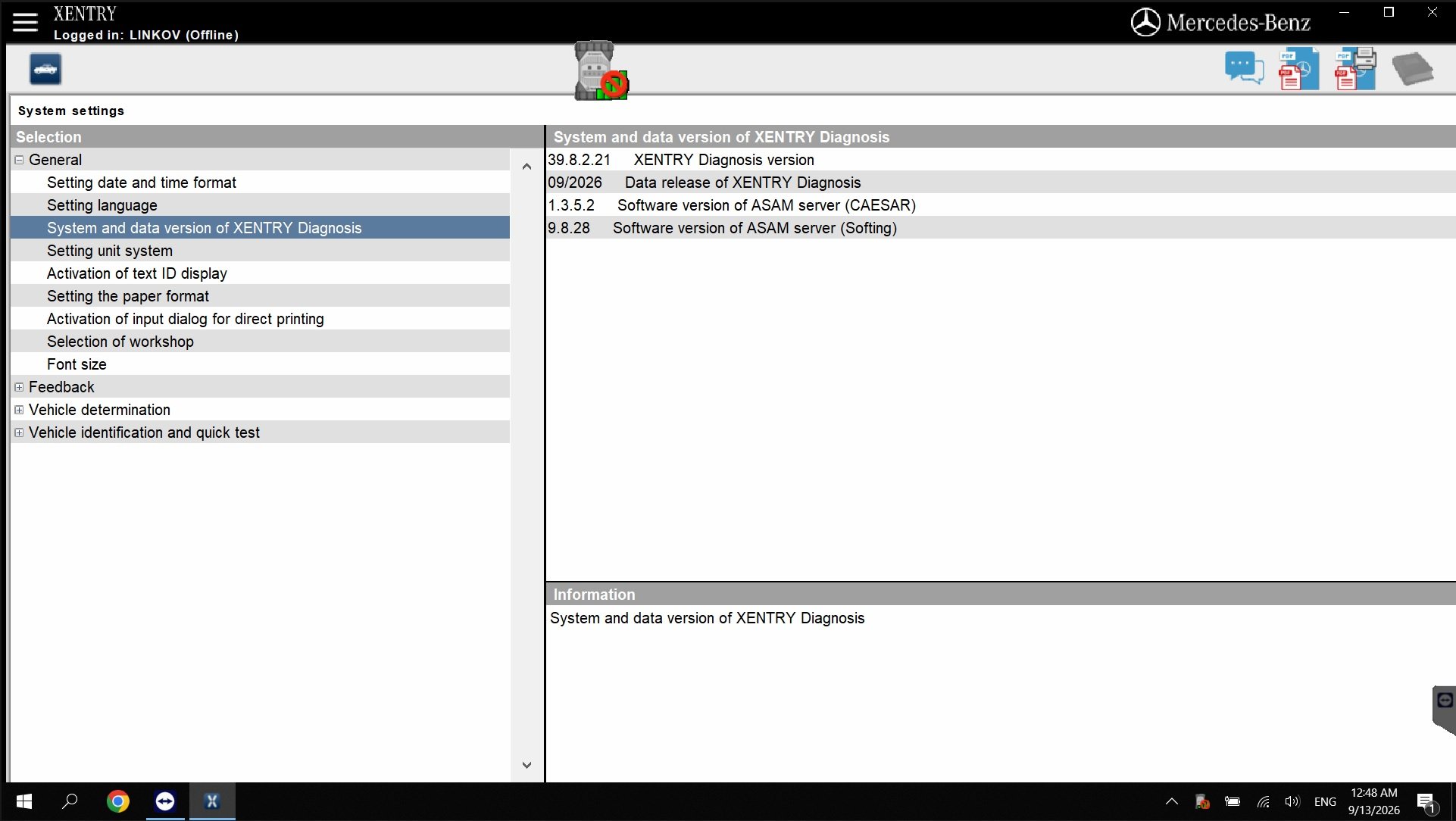This screenshot has width=1456, height=821.
Task: Click the Selection panel header
Action: (277, 137)
